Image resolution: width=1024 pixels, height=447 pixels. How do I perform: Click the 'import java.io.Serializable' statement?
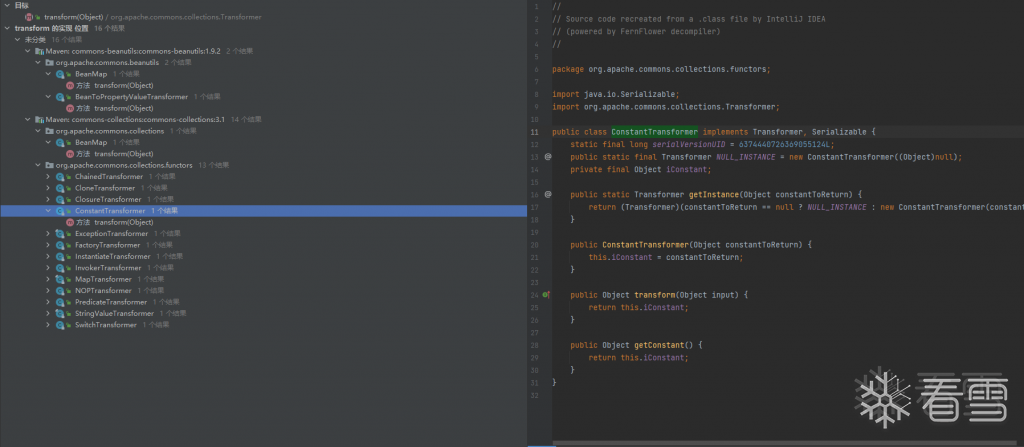tap(616, 94)
